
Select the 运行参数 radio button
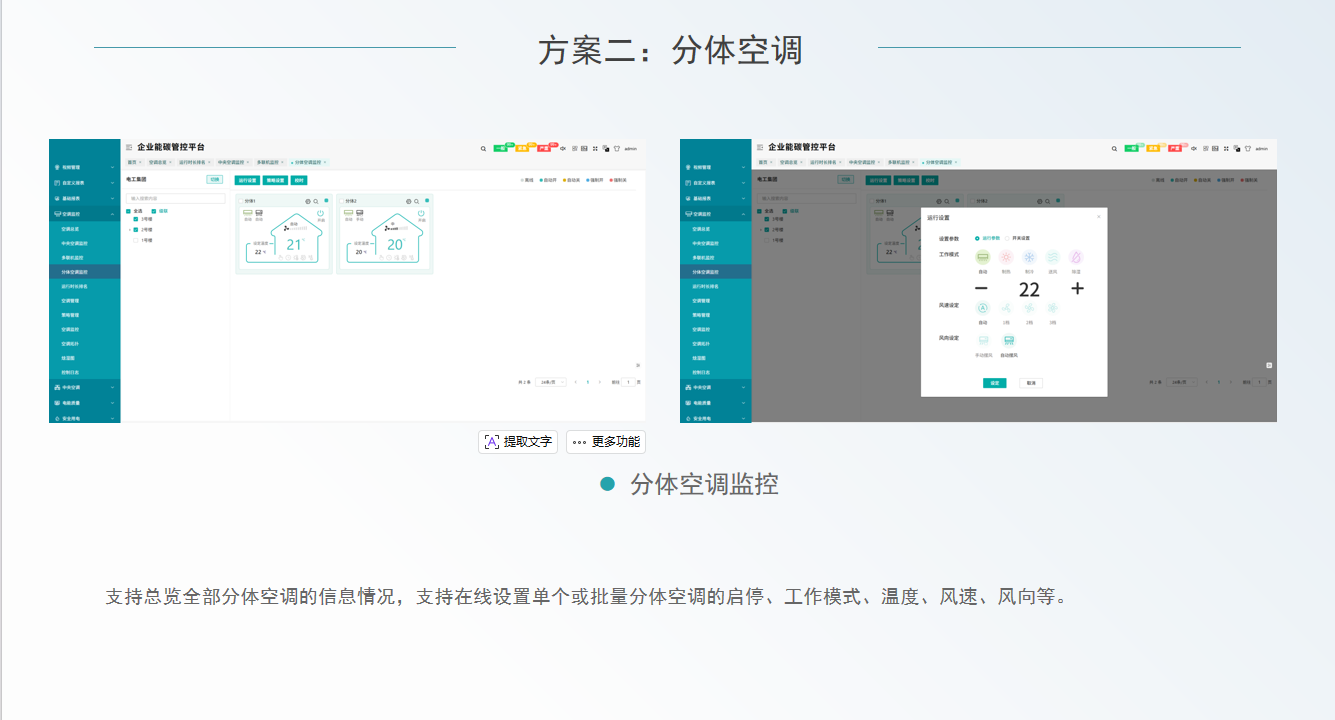tap(977, 238)
